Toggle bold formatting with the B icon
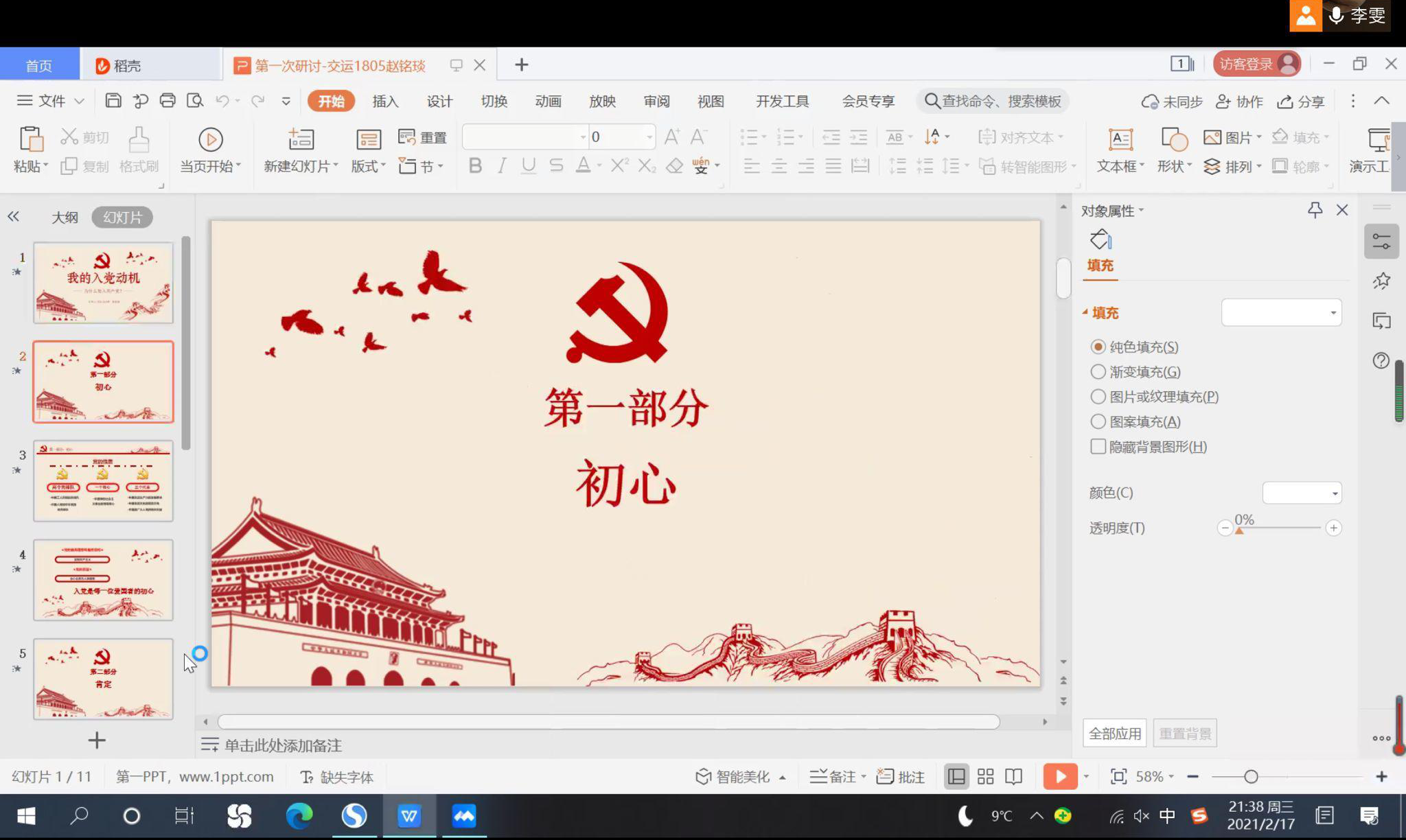This screenshot has width=1406, height=840. click(x=474, y=165)
